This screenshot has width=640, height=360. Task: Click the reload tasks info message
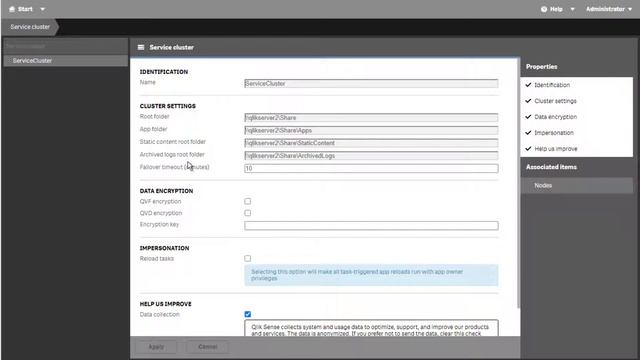[x=371, y=275]
